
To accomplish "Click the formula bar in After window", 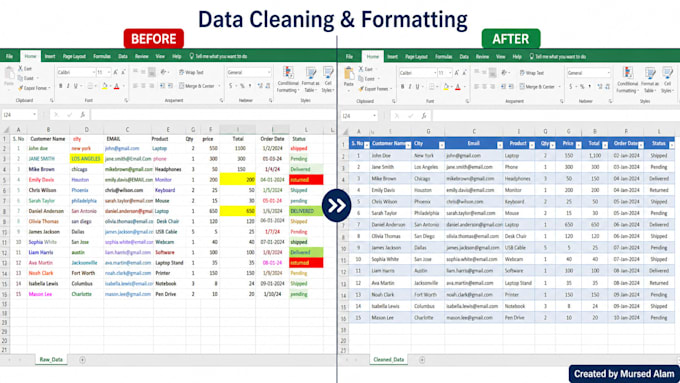I will 555,116.
